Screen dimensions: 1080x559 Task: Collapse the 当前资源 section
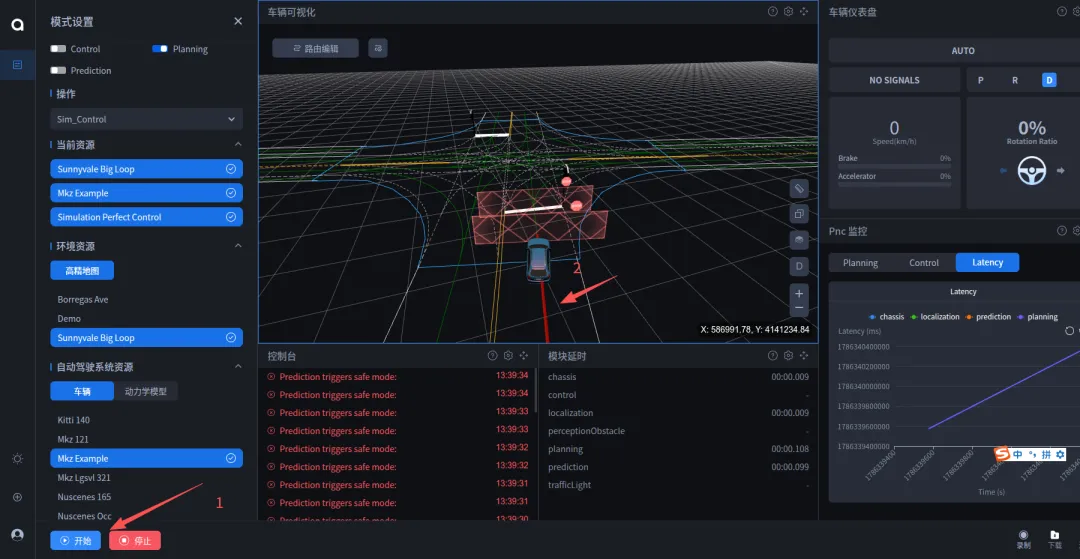(x=238, y=145)
